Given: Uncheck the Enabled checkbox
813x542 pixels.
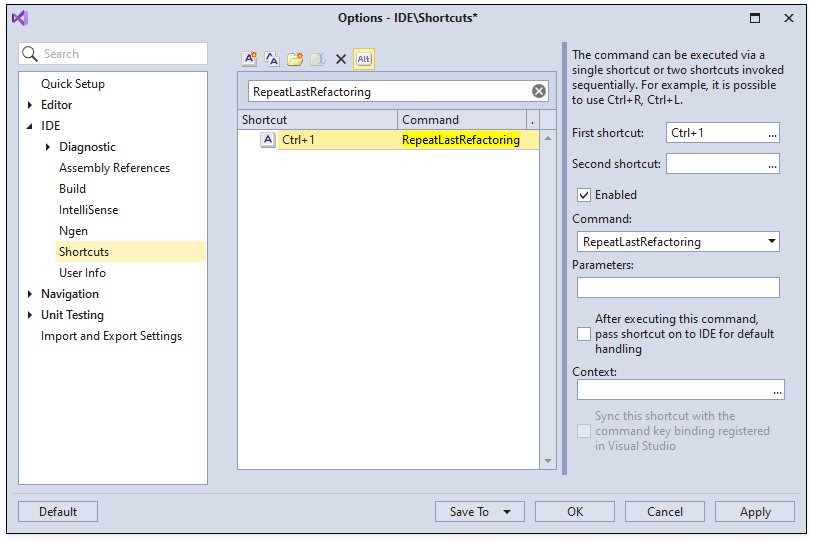Looking at the screenshot, I should pos(584,195).
